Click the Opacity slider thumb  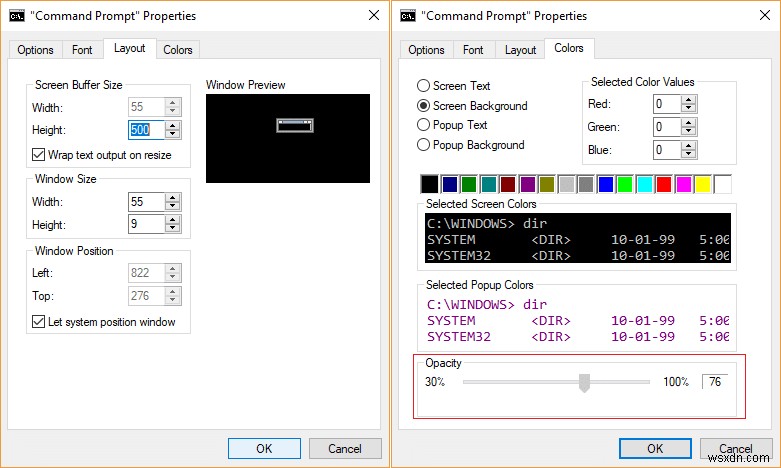pyautogui.click(x=585, y=382)
